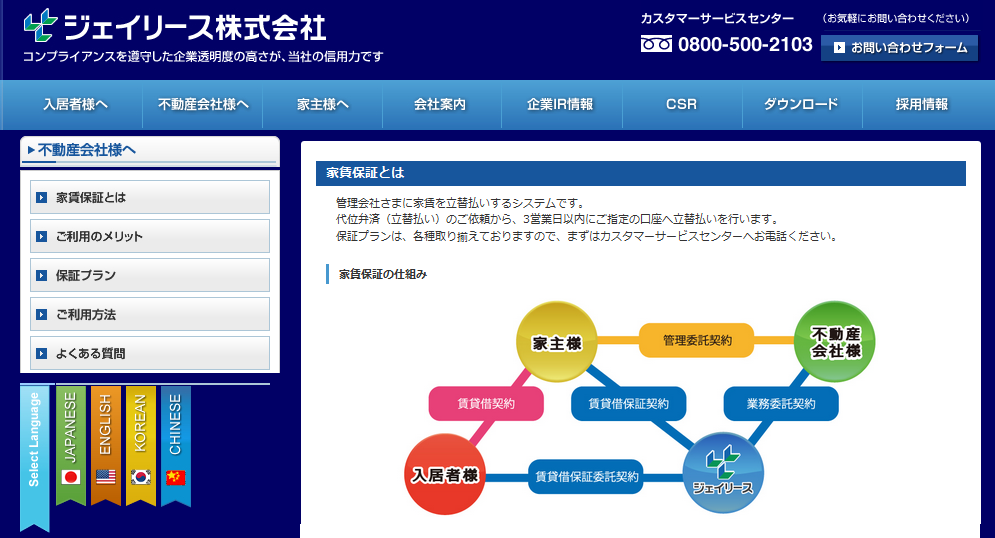Click the China flag icon

coord(176,477)
